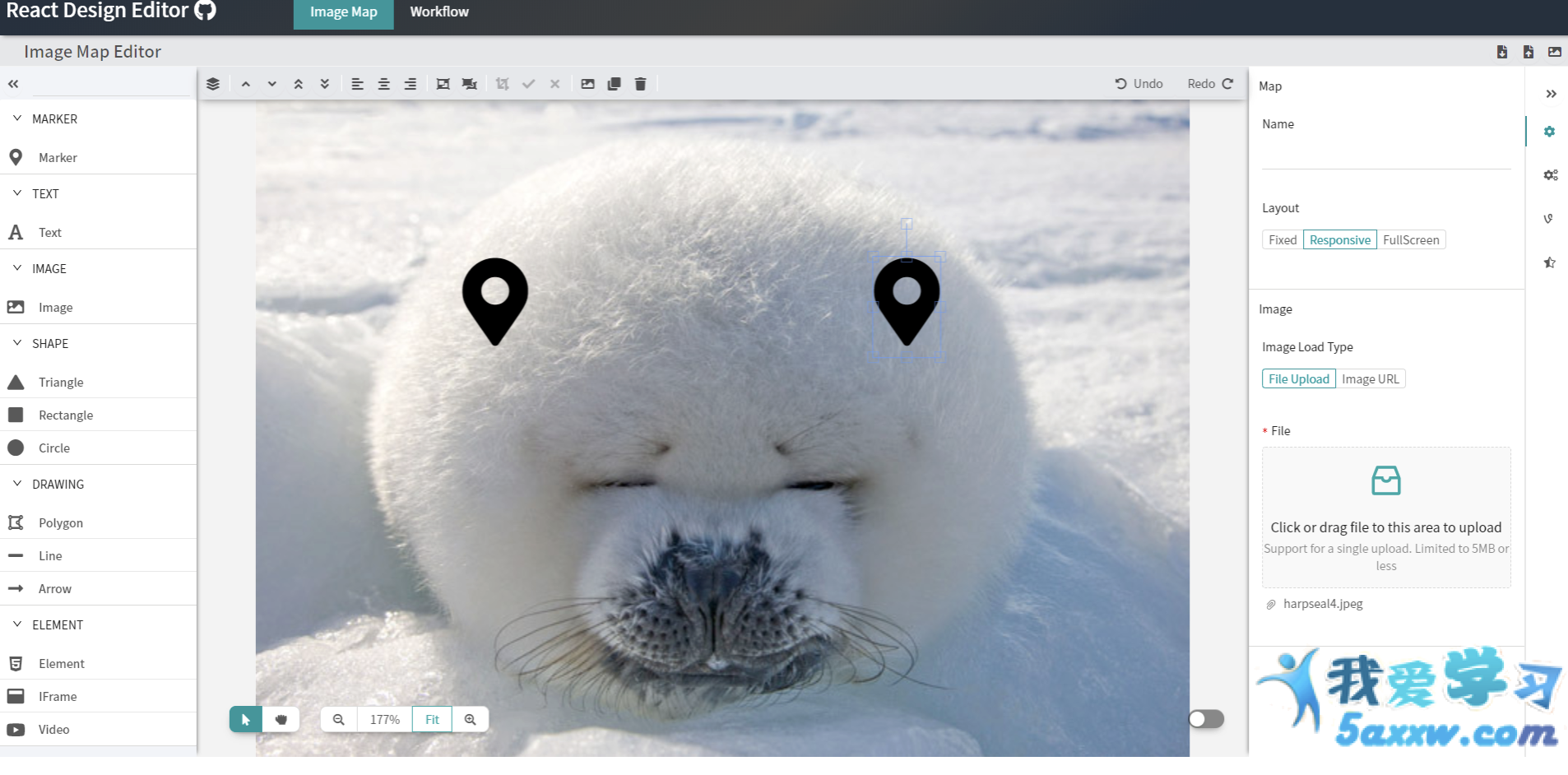Confirm crop with the check icon

(x=528, y=84)
